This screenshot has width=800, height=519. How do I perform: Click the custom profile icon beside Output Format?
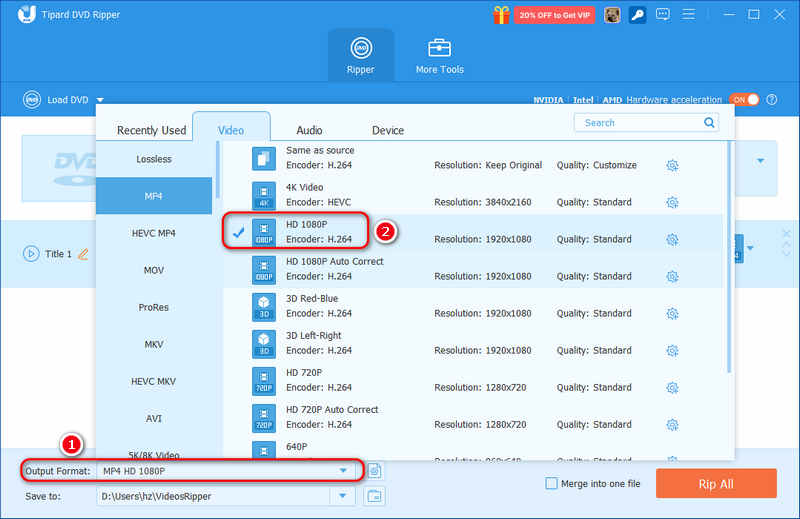(375, 471)
